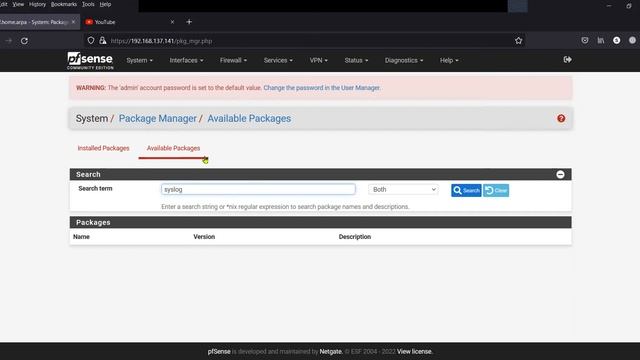Screen dimensions: 640x360
Task: Click the Description column header
Action: 355,237
